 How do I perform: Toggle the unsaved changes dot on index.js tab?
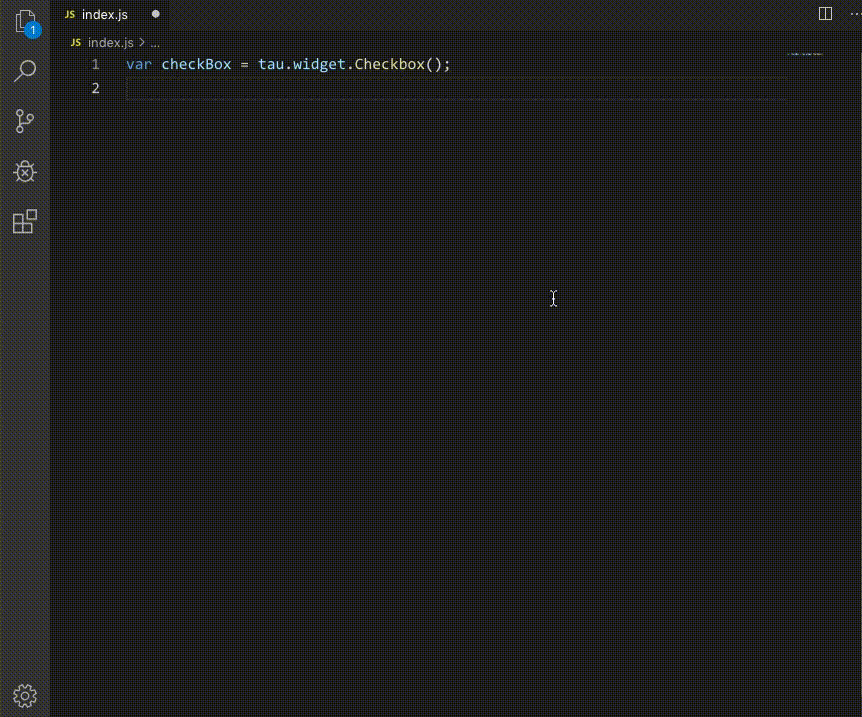(155, 14)
